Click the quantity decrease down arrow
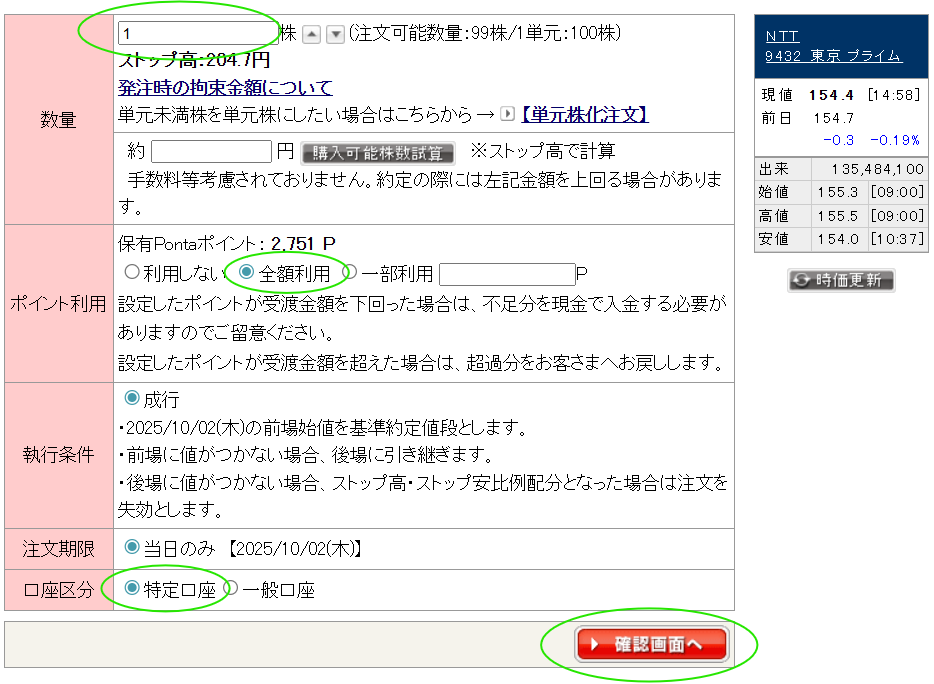 pos(336,34)
